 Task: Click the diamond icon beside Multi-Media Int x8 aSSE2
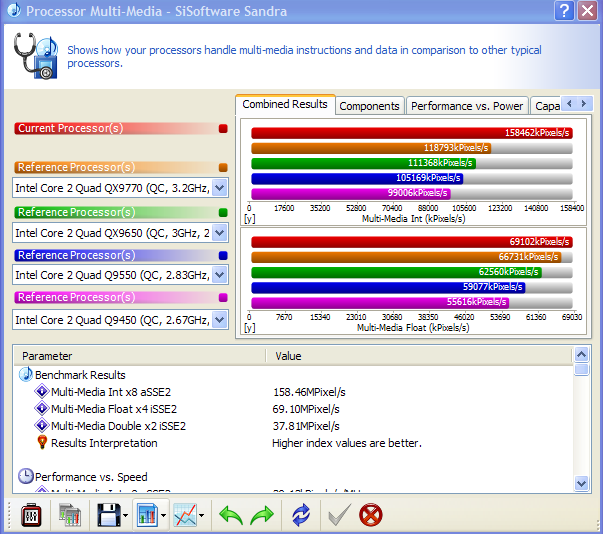42,391
